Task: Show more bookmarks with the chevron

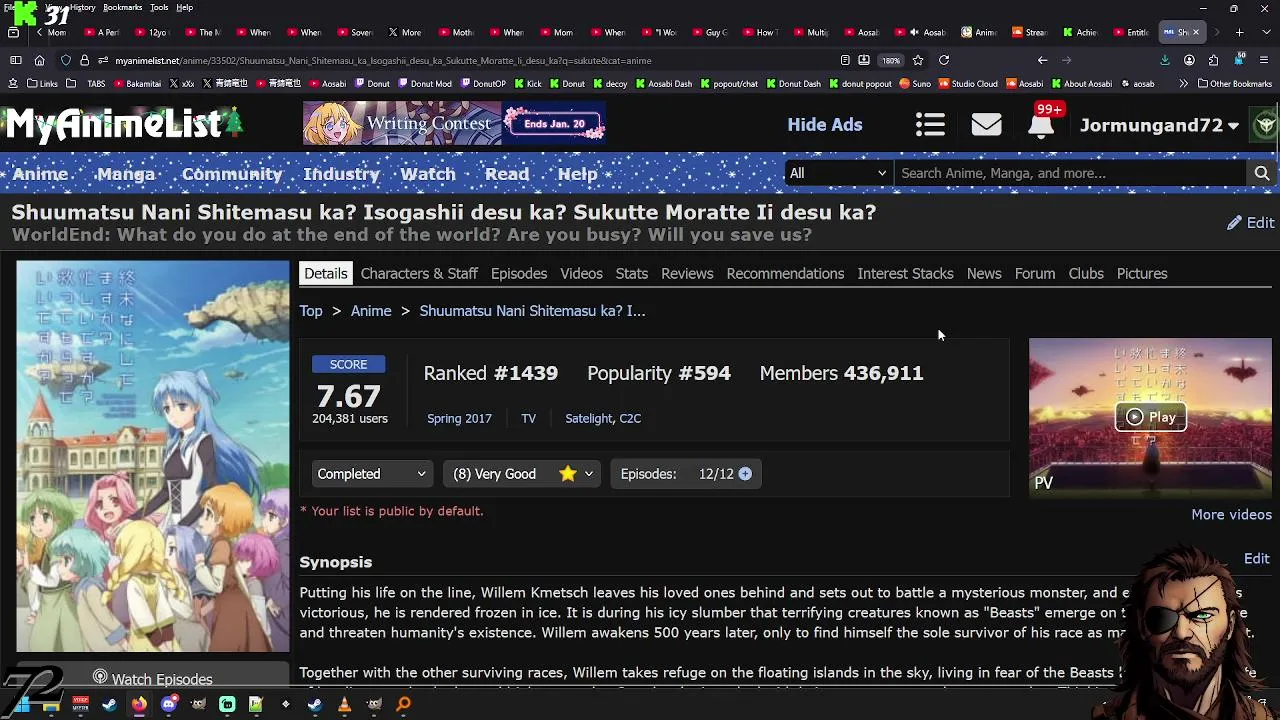Action: point(1183,84)
